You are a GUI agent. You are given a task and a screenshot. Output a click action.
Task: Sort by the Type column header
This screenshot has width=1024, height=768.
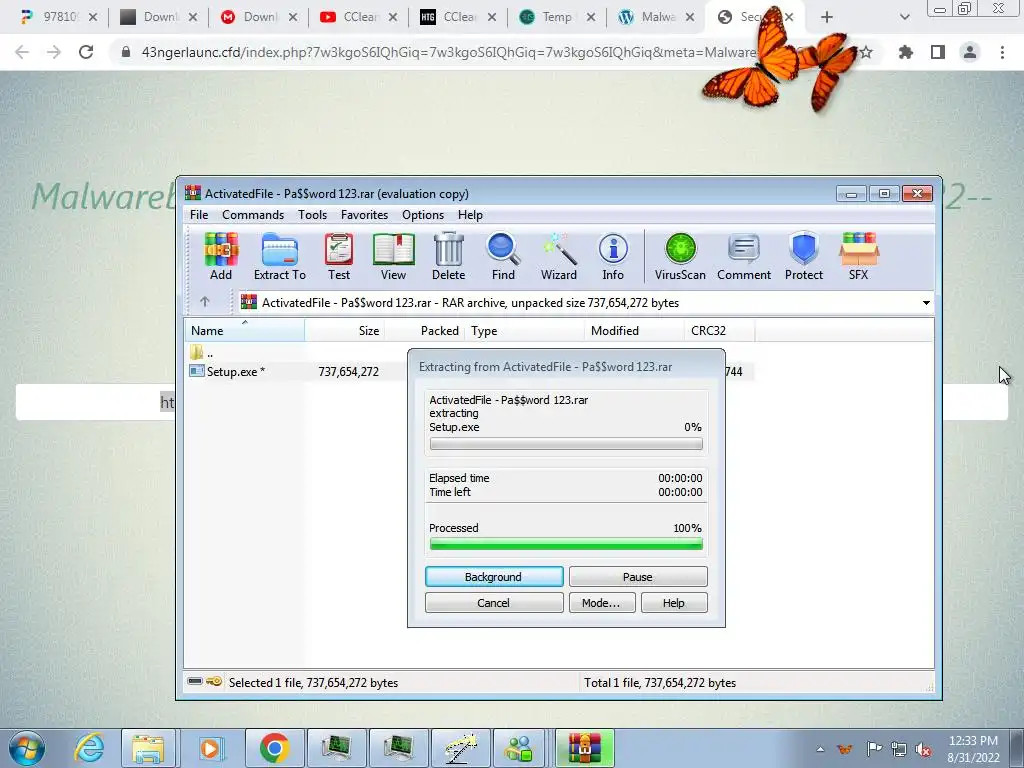[x=524, y=330]
